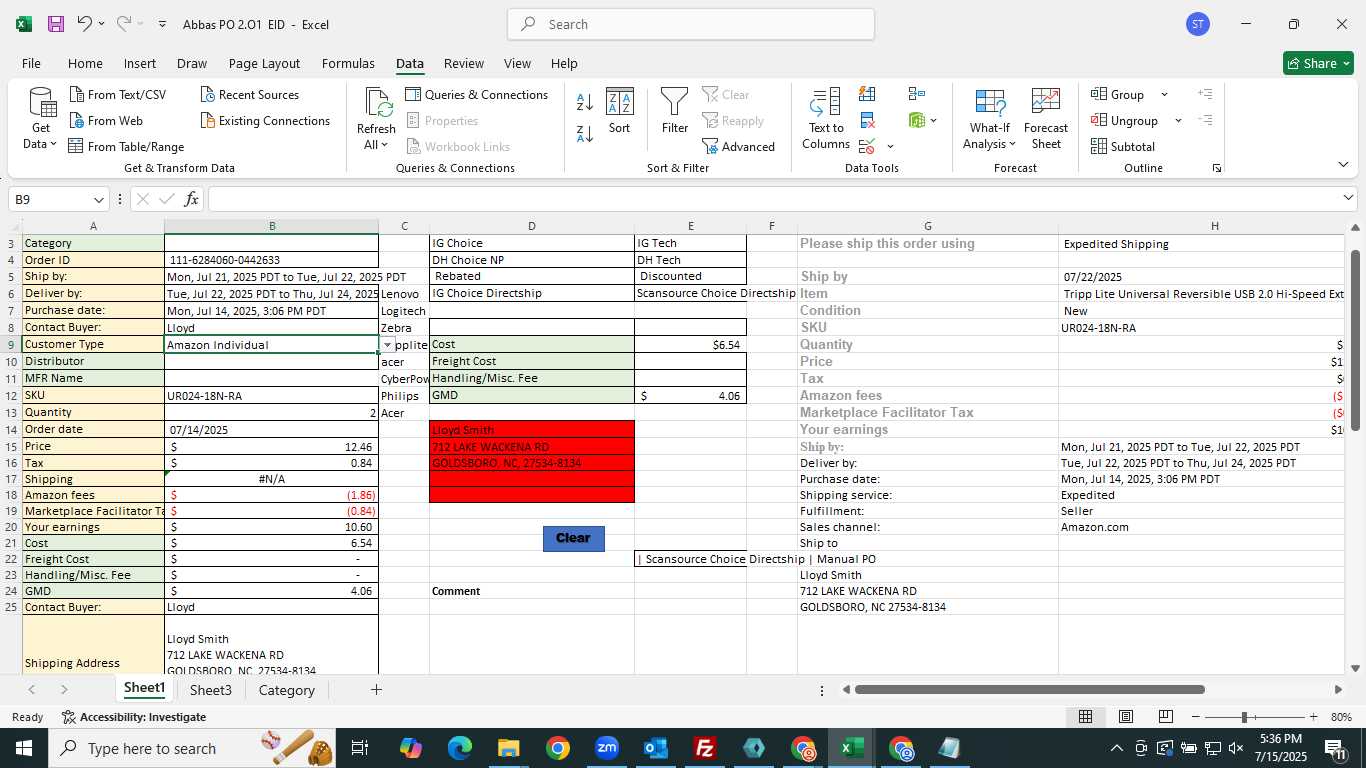Screen dimensions: 1366x768
Task: Switch to the Insert ribbon tab
Action: click(x=140, y=63)
